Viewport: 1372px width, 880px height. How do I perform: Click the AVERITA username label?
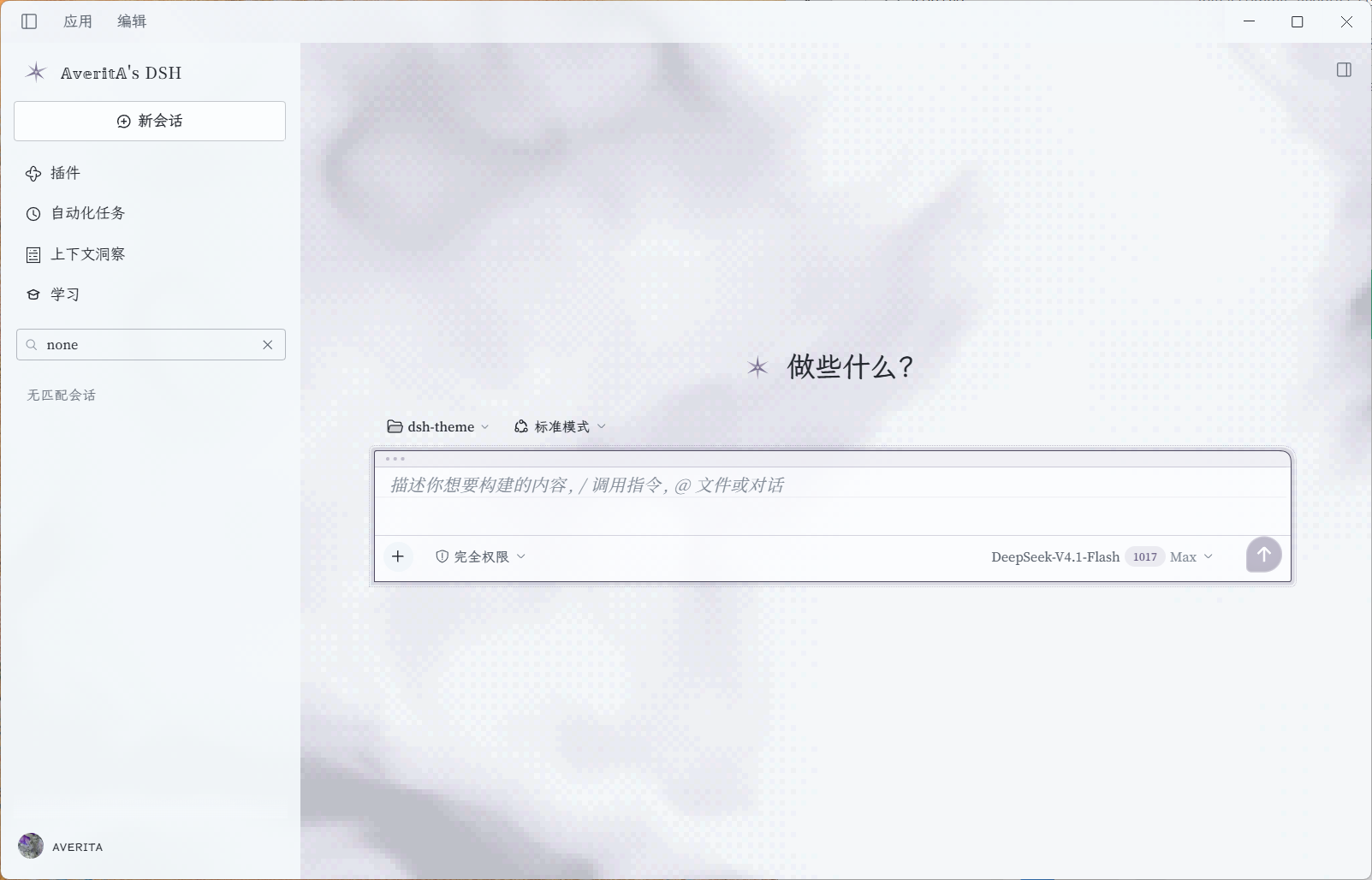point(78,847)
